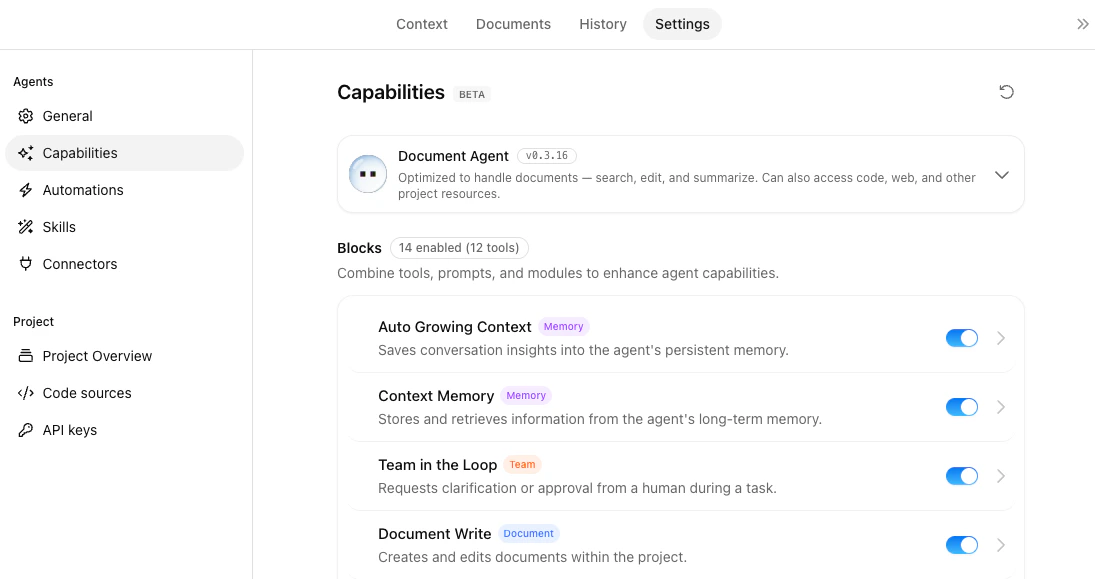Open Automations in the sidebar
Image resolution: width=1095 pixels, height=579 pixels.
click(x=124, y=190)
